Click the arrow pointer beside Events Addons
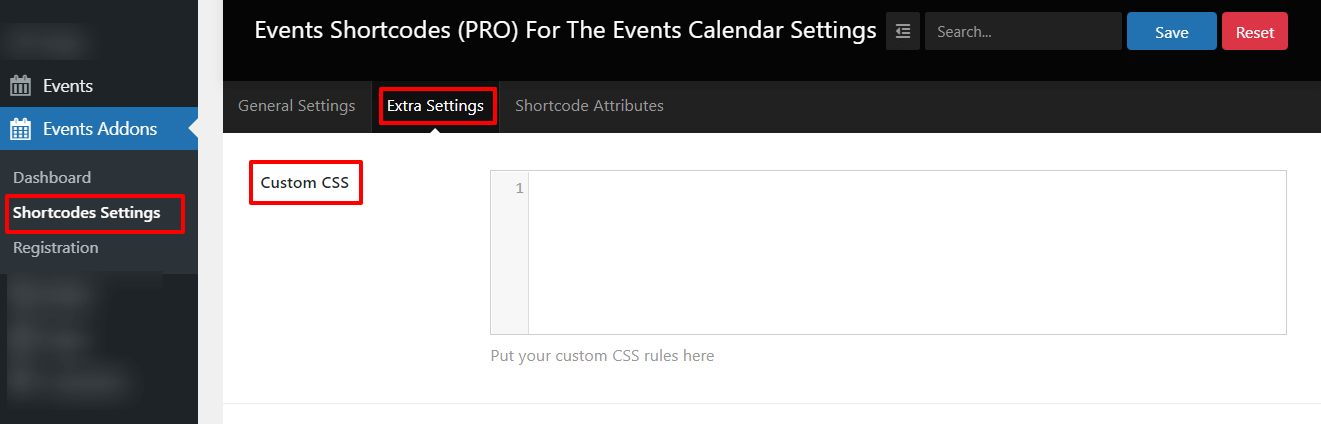The height and width of the screenshot is (424, 1321). 193,129
